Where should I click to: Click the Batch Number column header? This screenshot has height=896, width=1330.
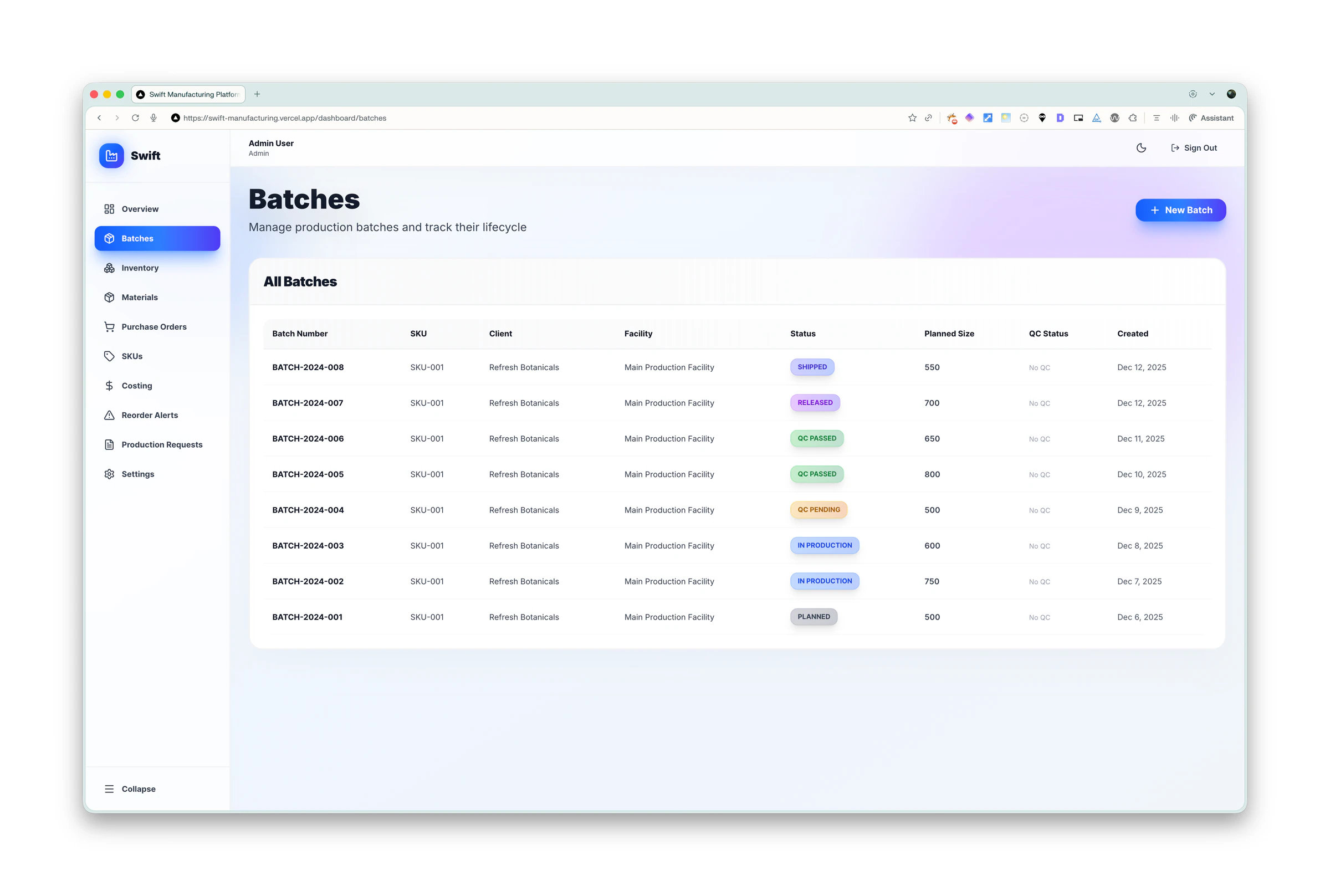(300, 334)
